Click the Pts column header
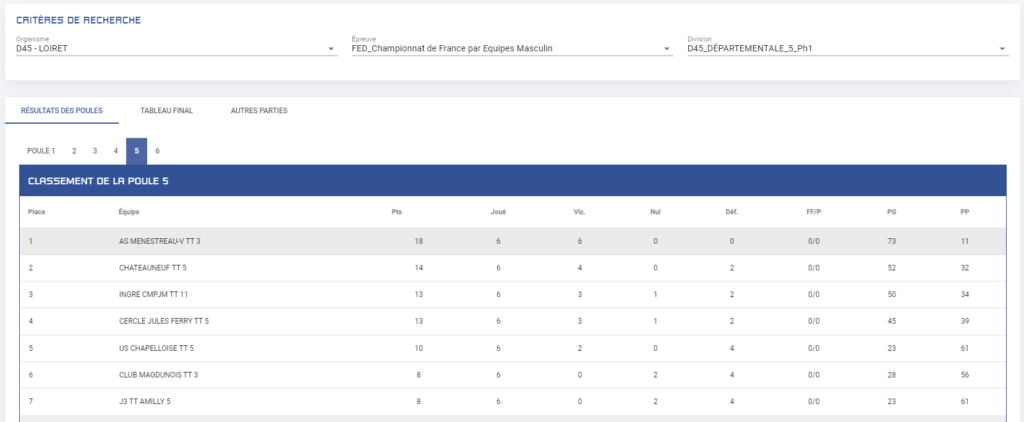 point(396,212)
